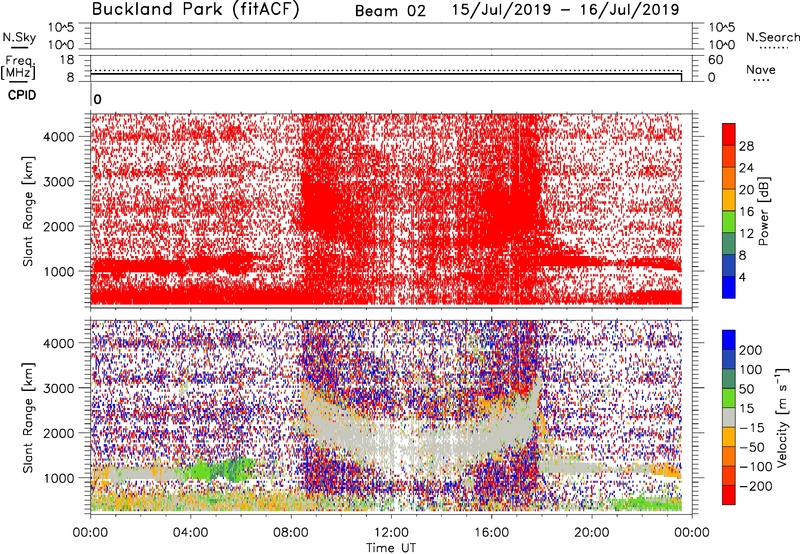Click the "Freq. [MHz]" axis label
This screenshot has width=800, height=554.
tap(18, 67)
